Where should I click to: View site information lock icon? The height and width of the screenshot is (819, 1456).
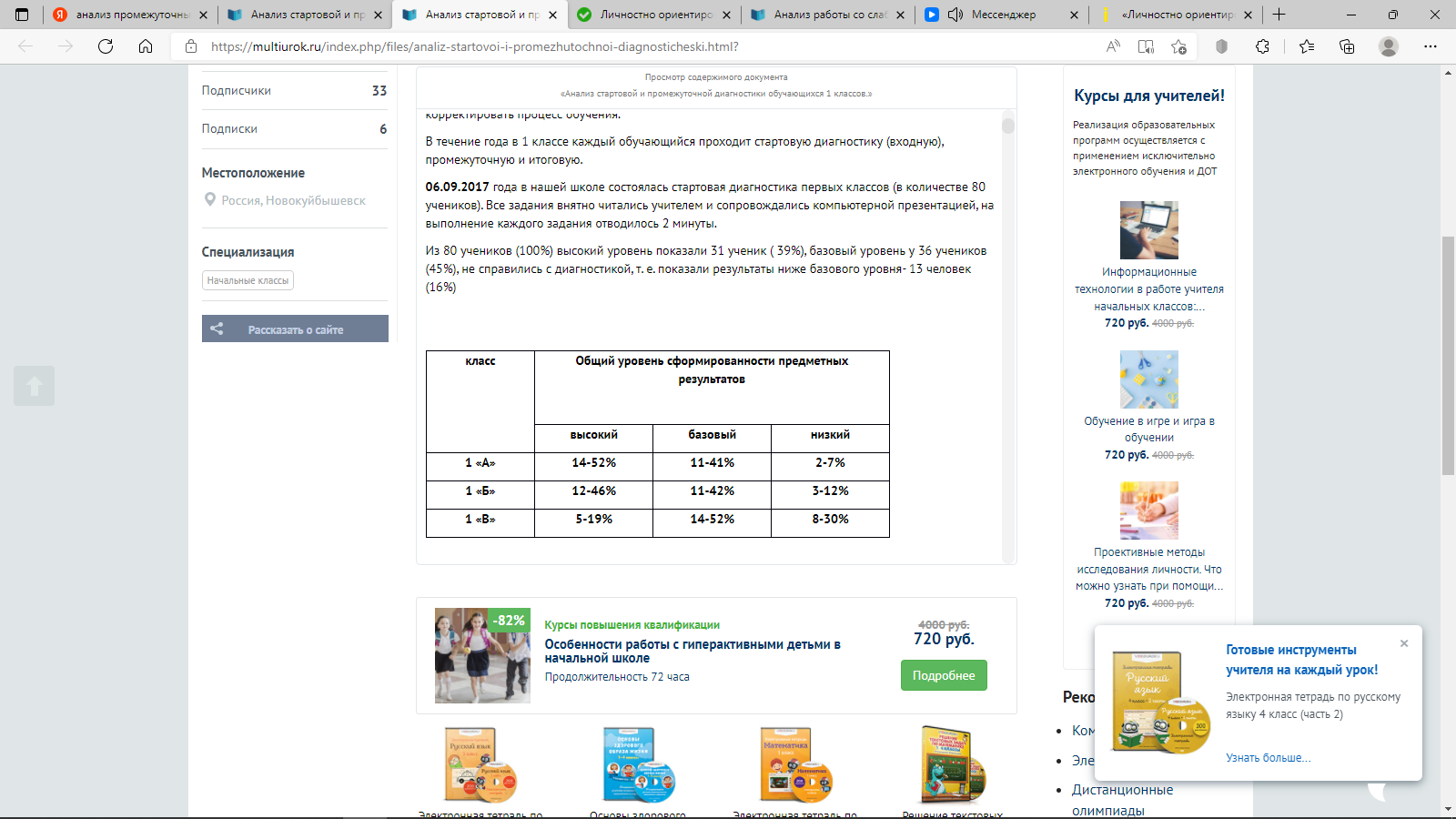191,46
